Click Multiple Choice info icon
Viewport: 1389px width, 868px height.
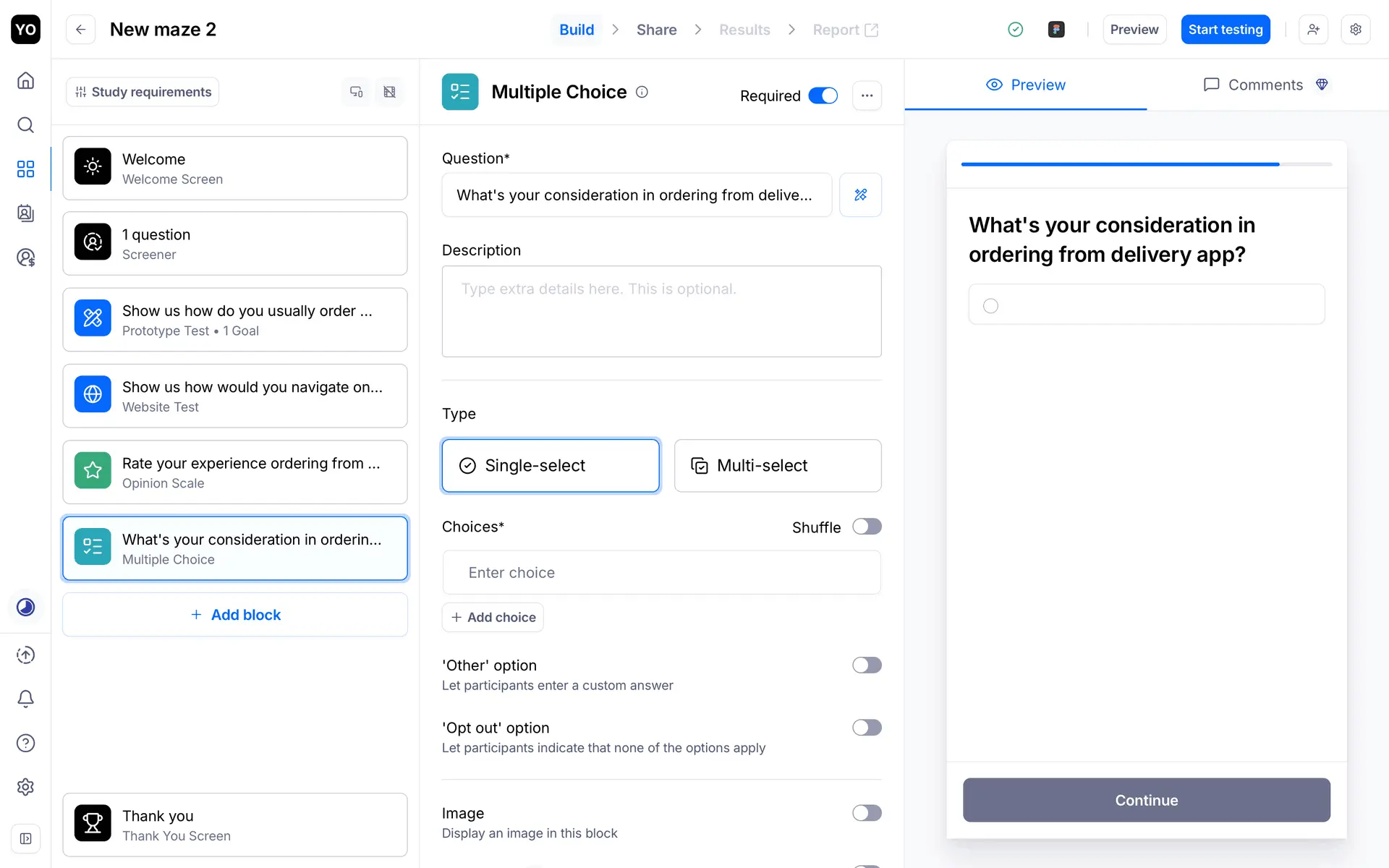point(642,92)
